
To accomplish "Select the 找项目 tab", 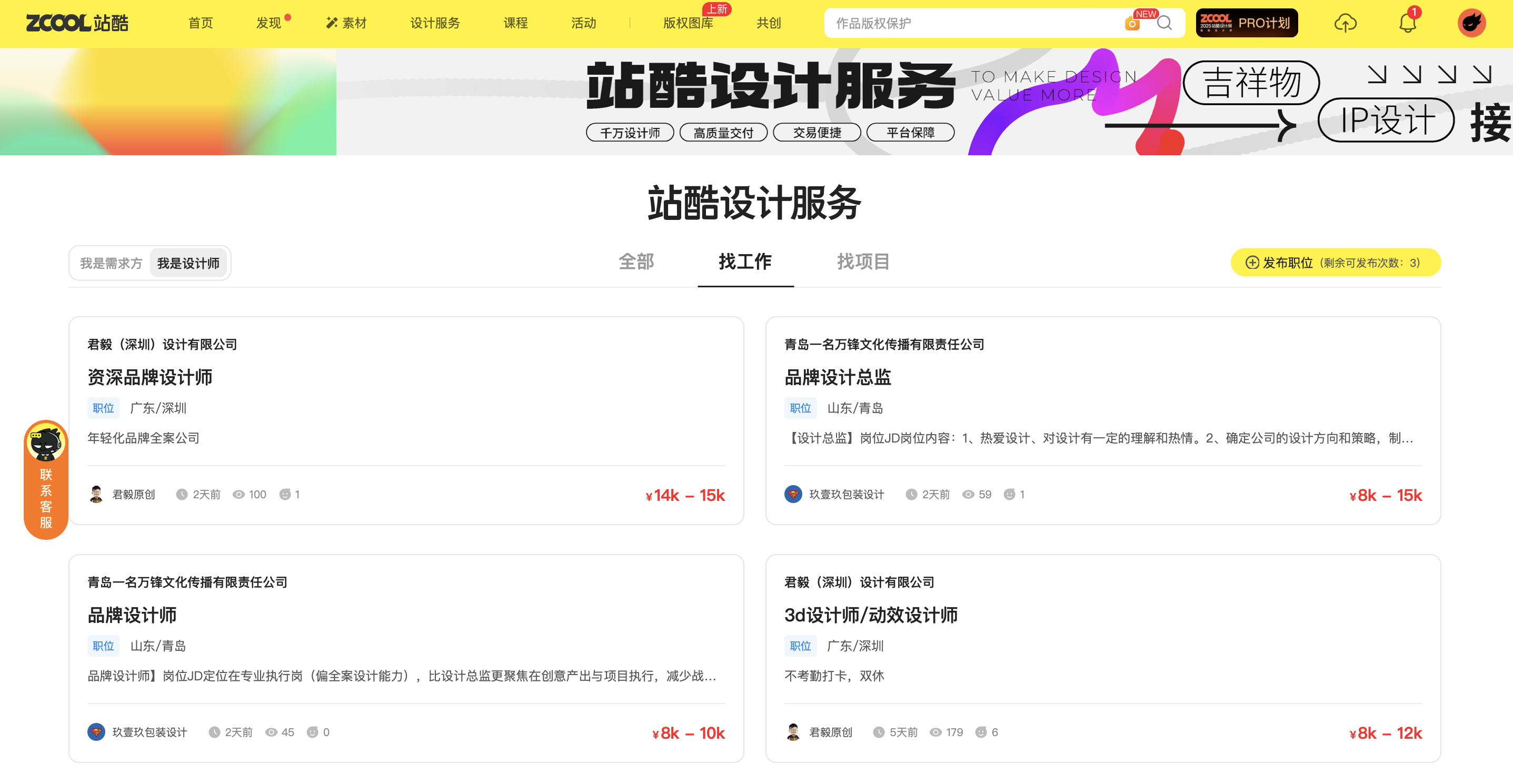I will (x=863, y=262).
